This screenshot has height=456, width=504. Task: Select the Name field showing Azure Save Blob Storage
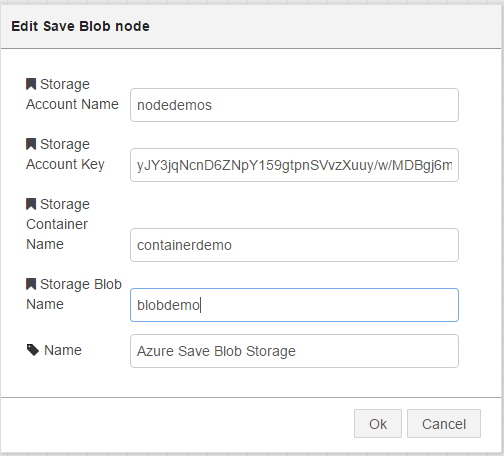coord(294,351)
